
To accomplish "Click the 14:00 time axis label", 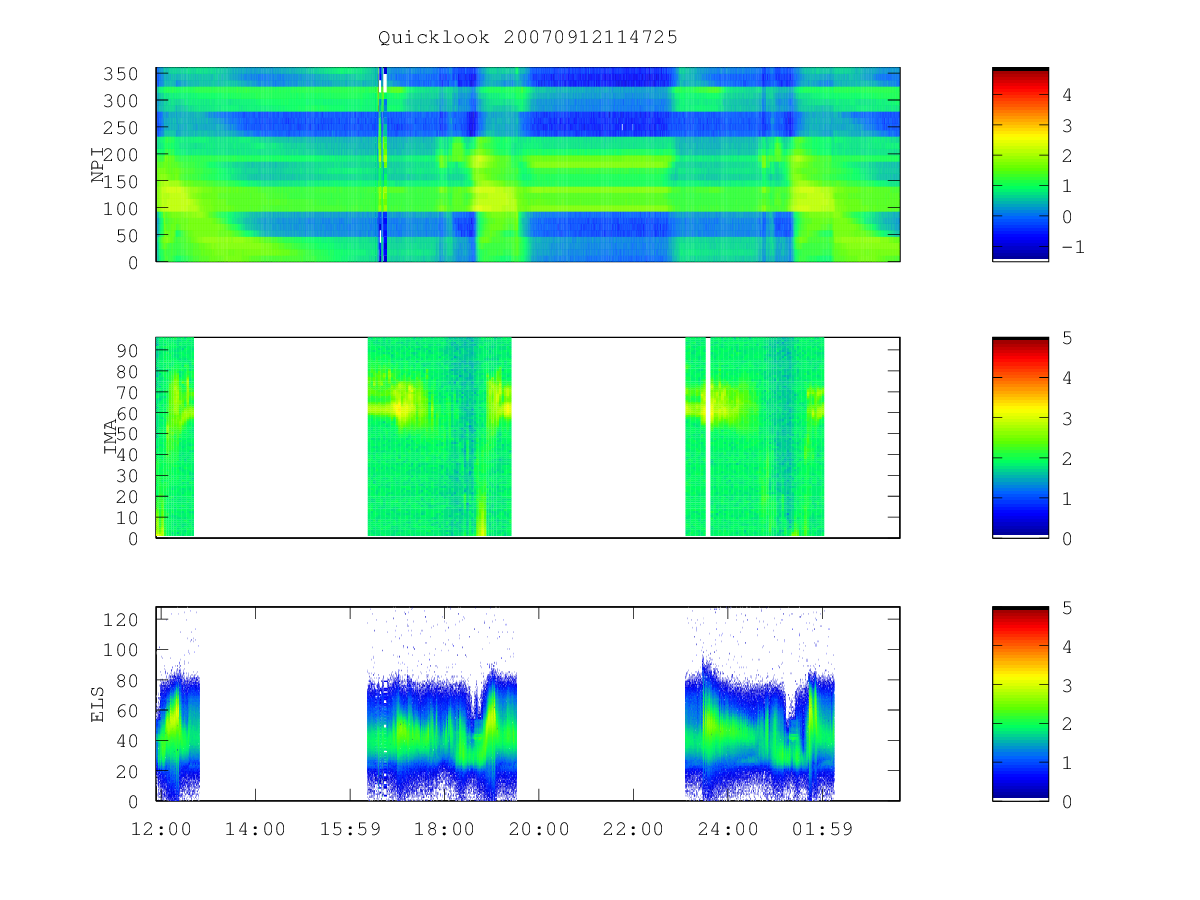I will click(x=255, y=829).
